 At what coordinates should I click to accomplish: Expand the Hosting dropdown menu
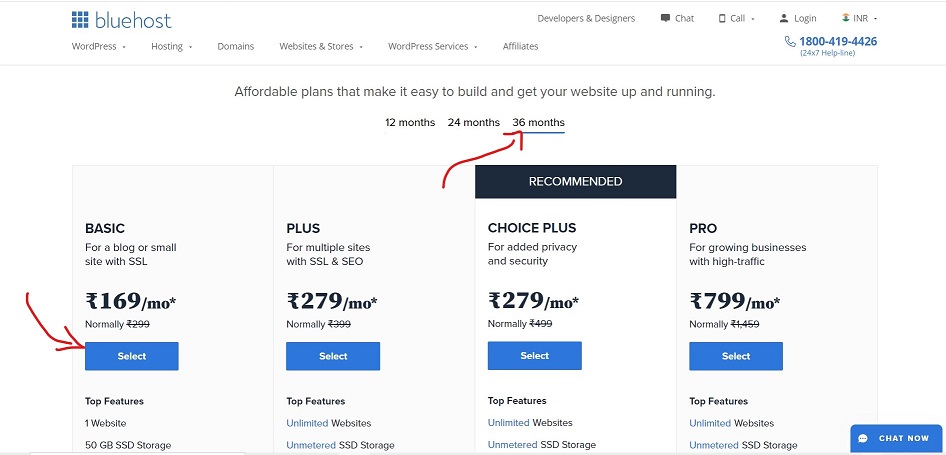point(172,46)
